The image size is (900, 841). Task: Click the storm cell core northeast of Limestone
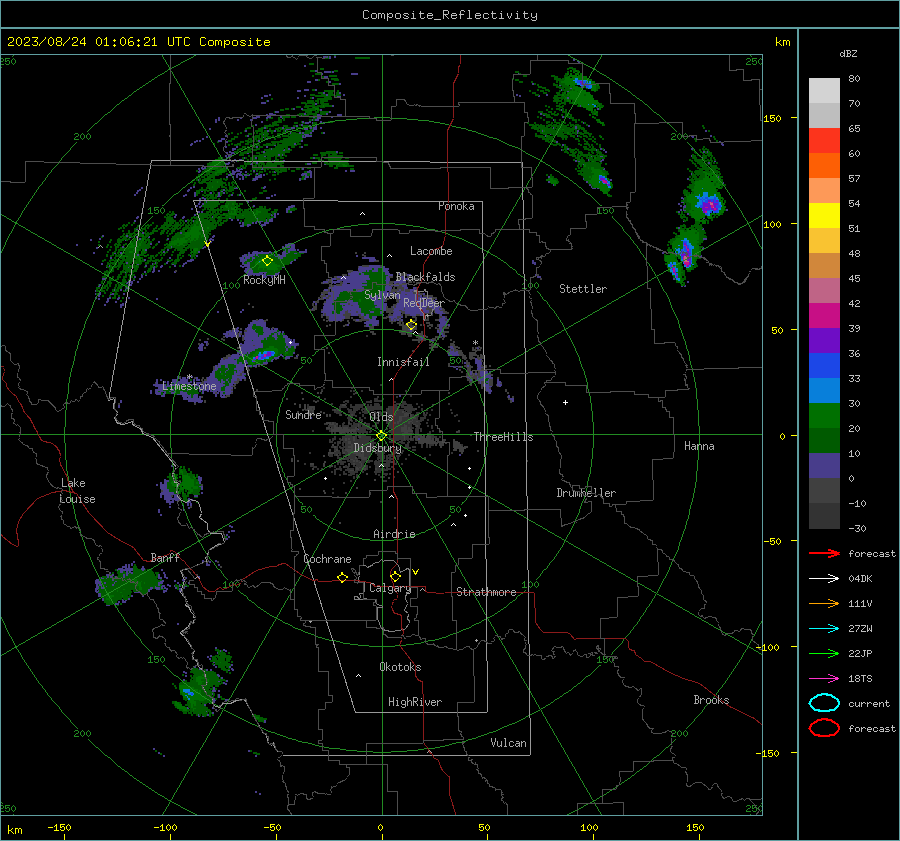click(x=264, y=355)
